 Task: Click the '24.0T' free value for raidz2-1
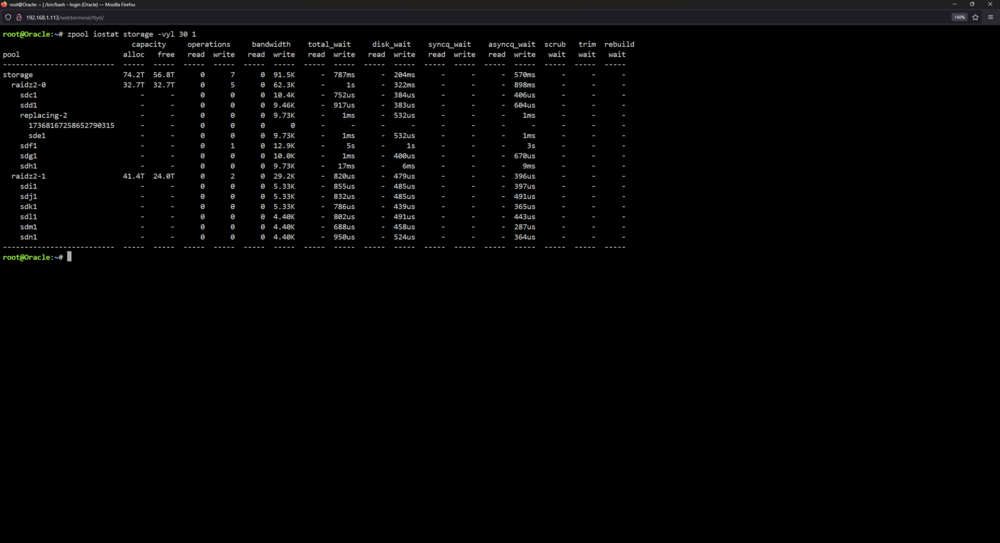pyautogui.click(x=164, y=177)
